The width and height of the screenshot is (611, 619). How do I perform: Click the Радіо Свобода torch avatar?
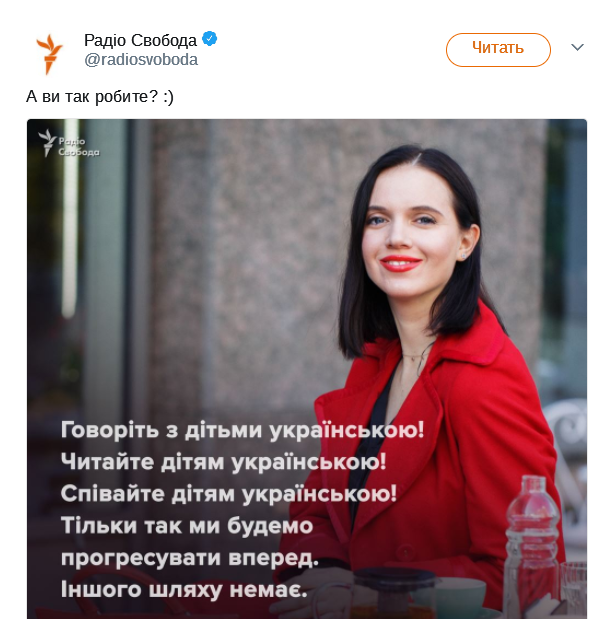pyautogui.click(x=49, y=54)
